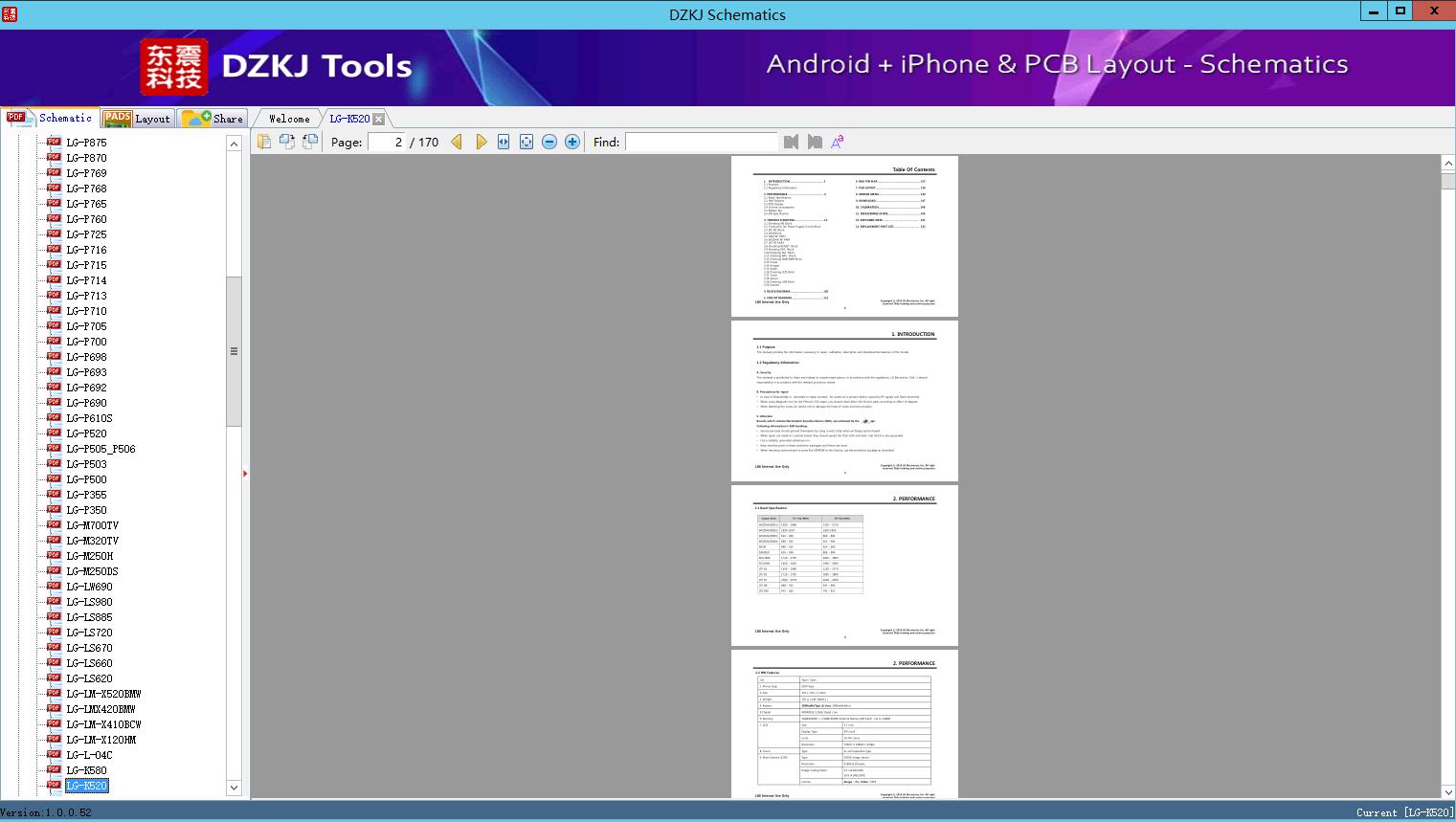Open LG-LMX420BMW schematic
Viewport: 1456px width, 822px height.
[101, 709]
